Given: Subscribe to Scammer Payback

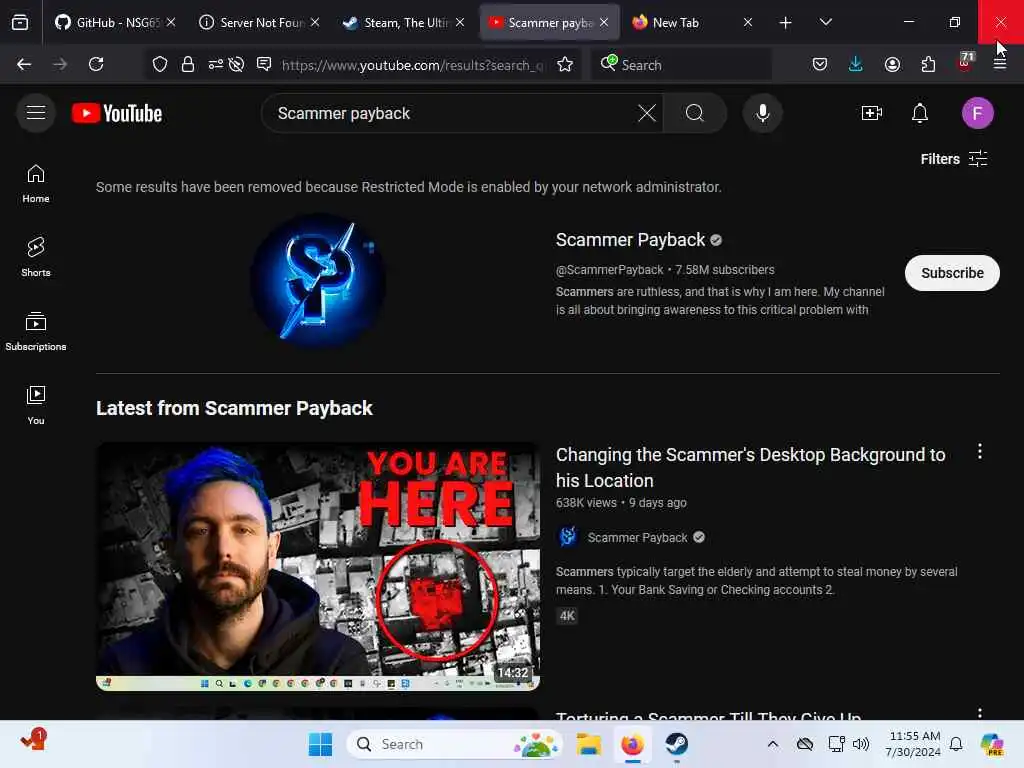Looking at the screenshot, I should pos(952,273).
